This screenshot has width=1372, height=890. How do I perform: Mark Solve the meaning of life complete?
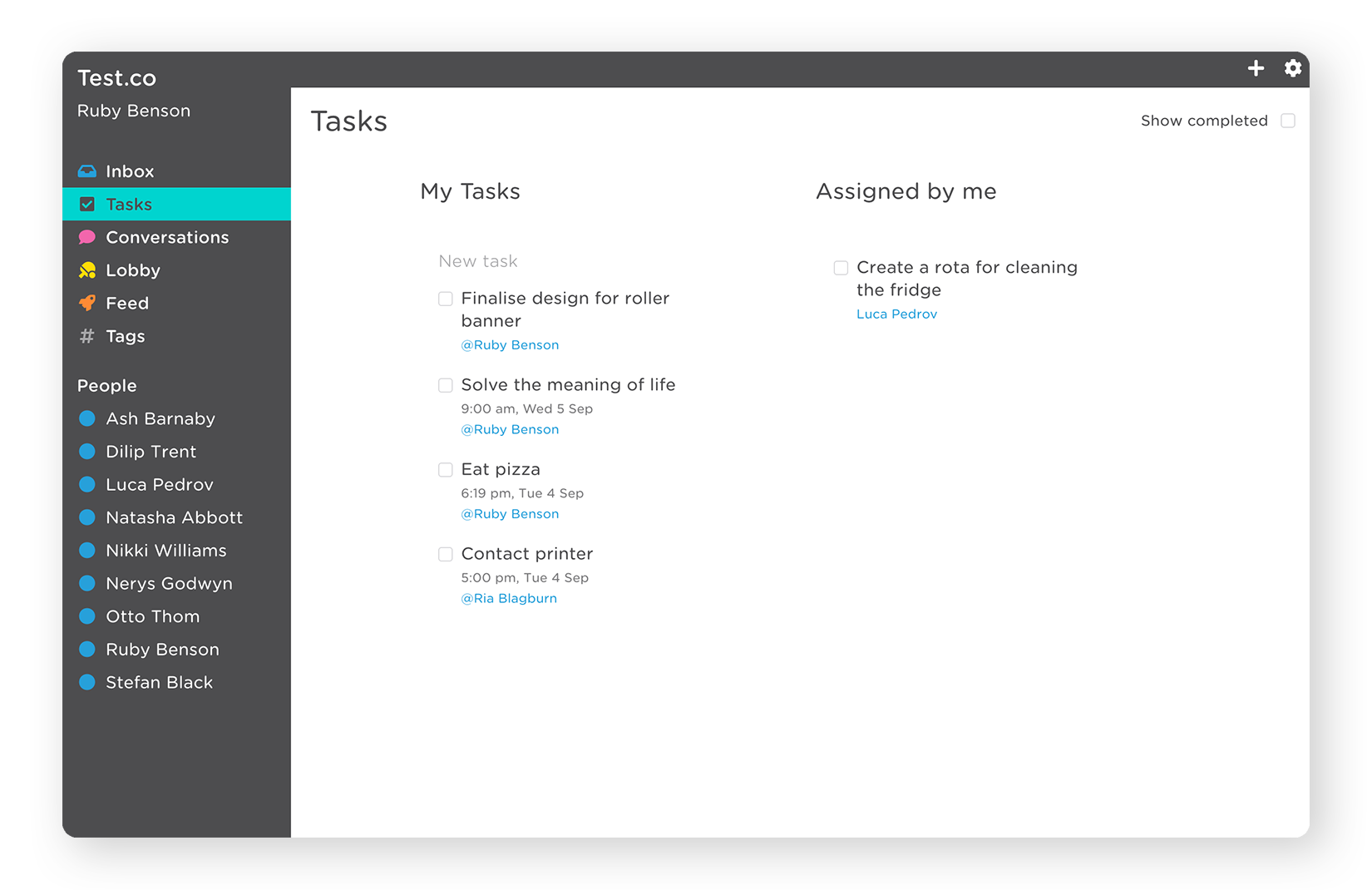(446, 385)
